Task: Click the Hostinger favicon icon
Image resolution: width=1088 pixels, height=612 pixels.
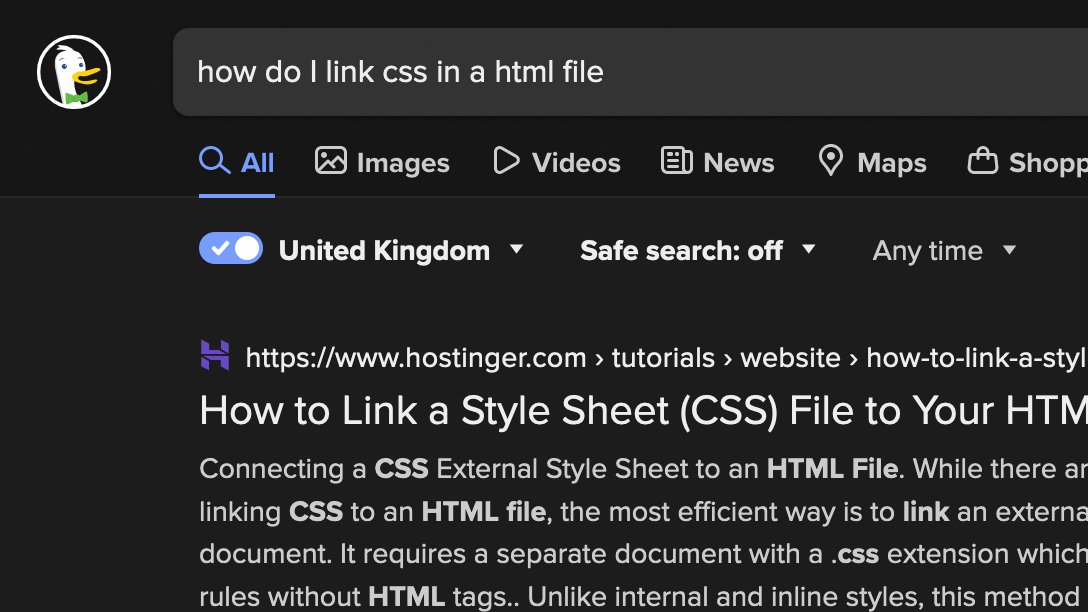Action: pos(214,355)
